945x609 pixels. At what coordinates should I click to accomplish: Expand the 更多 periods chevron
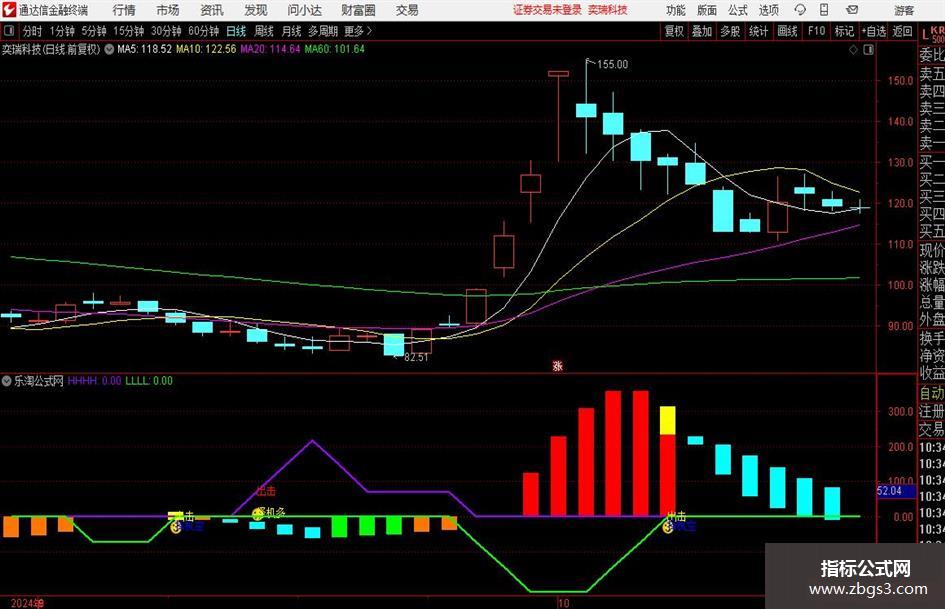click(369, 31)
